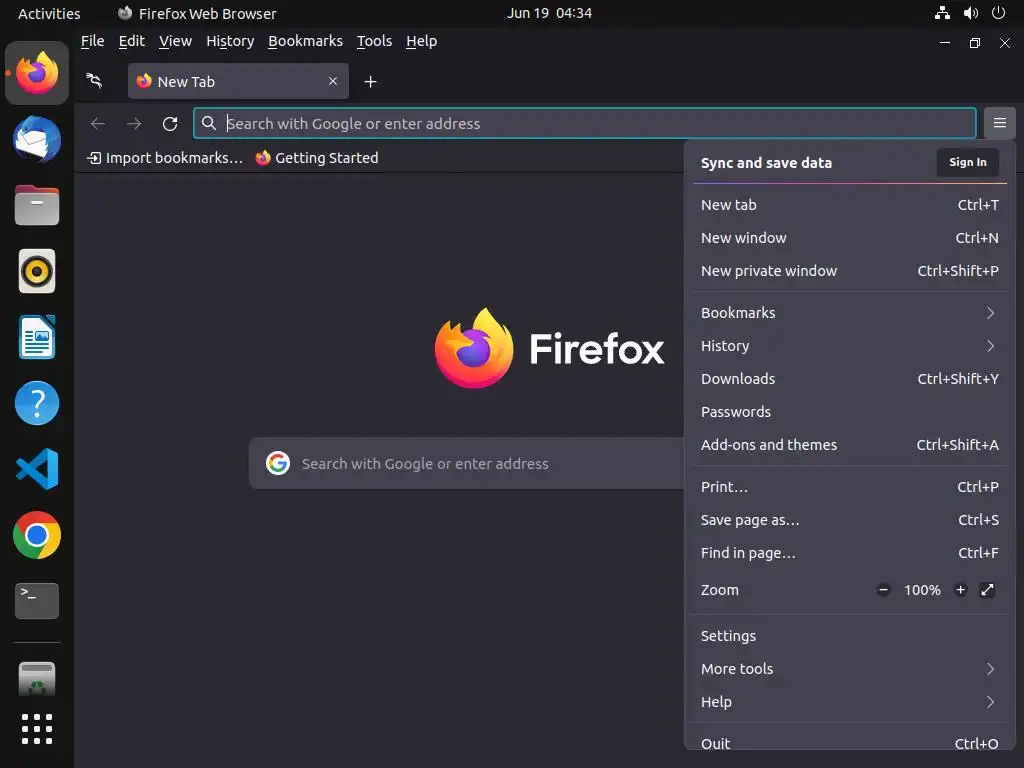The height and width of the screenshot is (768, 1024).
Task: Click the page's Google search box
Action: click(x=466, y=463)
